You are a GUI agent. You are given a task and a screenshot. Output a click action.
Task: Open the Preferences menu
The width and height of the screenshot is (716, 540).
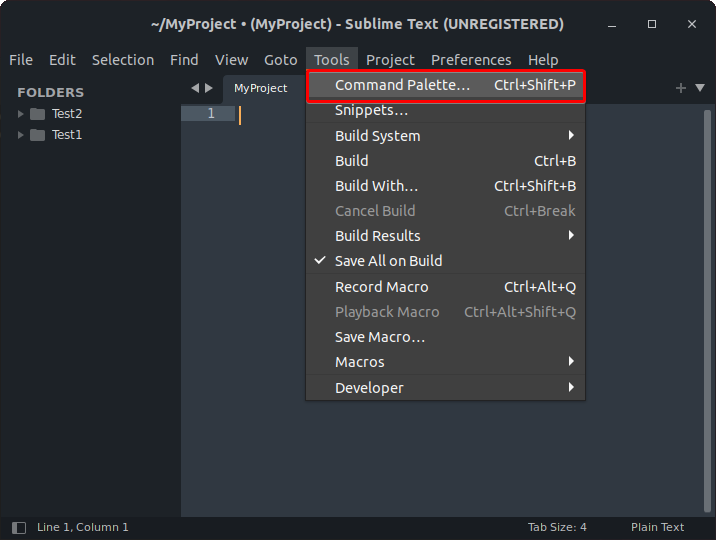(x=471, y=60)
